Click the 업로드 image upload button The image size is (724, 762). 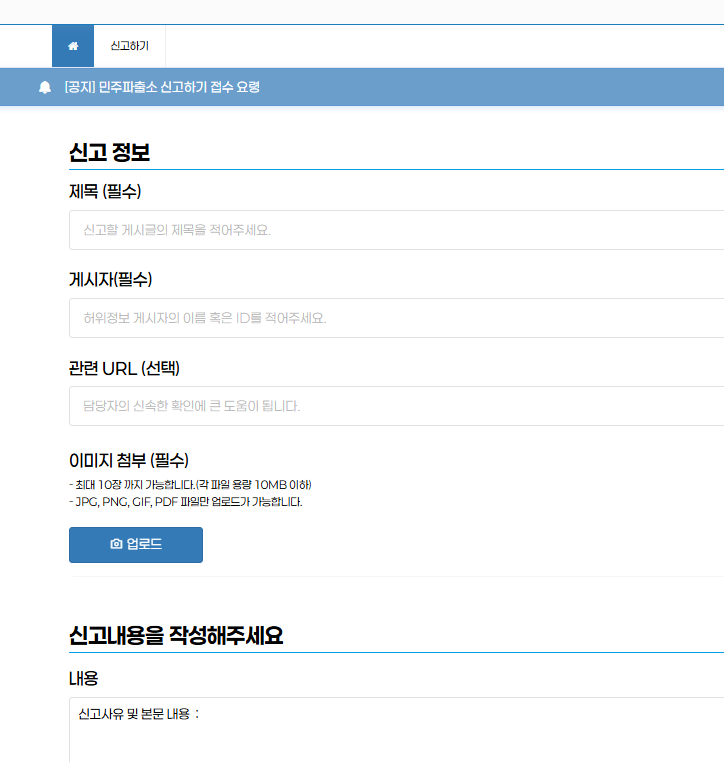point(136,545)
